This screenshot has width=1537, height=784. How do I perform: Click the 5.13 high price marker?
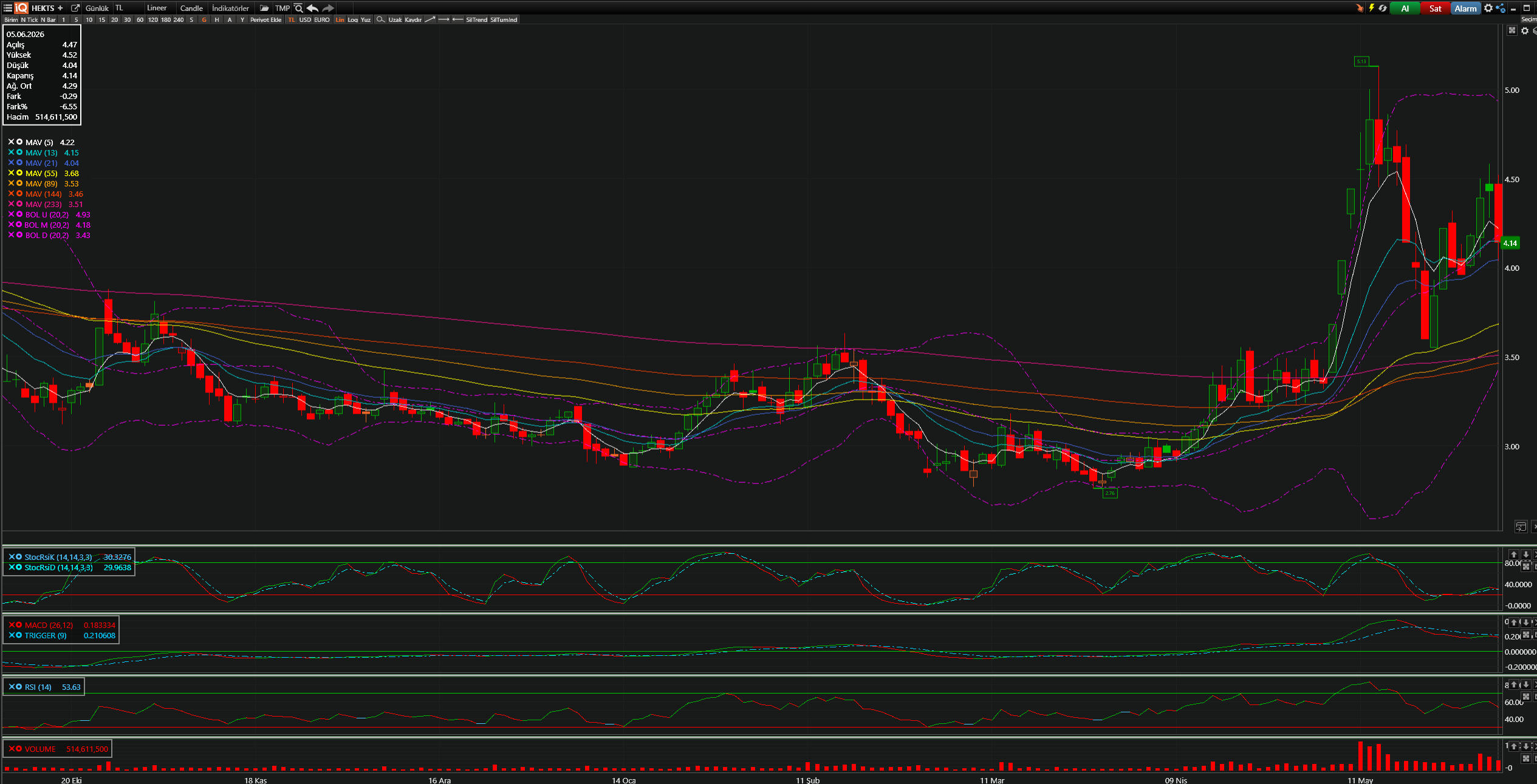pos(1361,61)
